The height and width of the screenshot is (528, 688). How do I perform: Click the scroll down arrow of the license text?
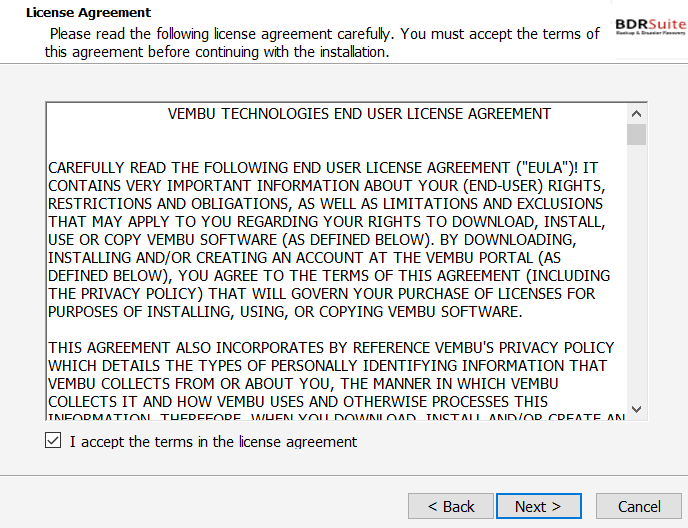click(x=636, y=409)
